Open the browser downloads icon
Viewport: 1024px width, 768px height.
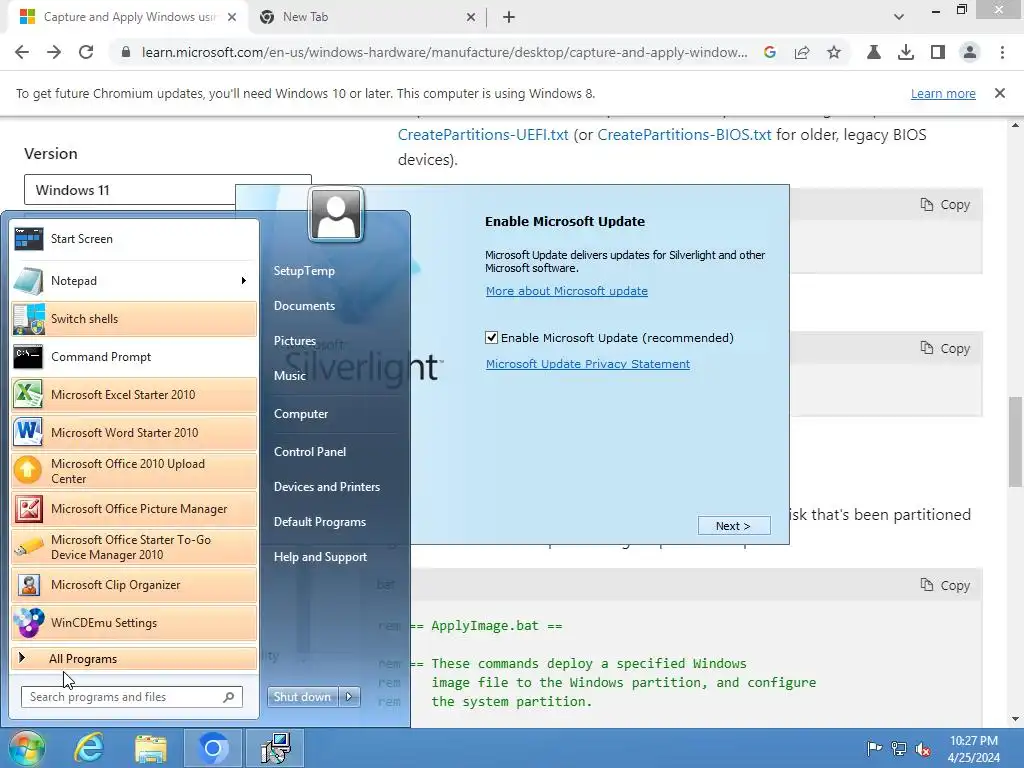[x=906, y=52]
